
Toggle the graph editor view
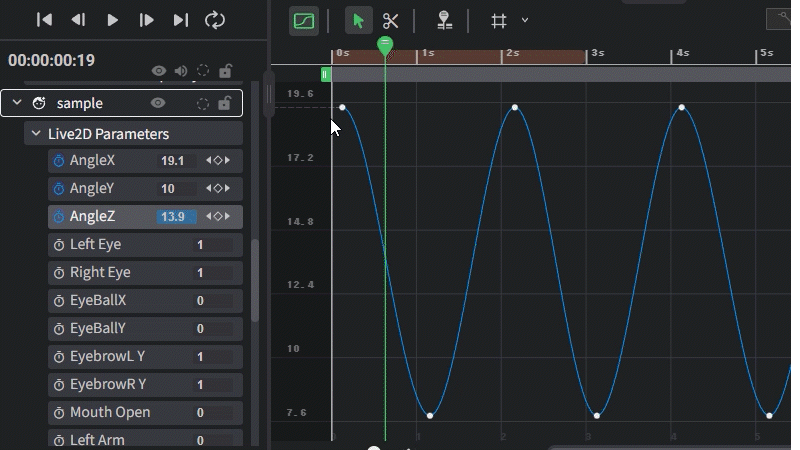[x=304, y=21]
